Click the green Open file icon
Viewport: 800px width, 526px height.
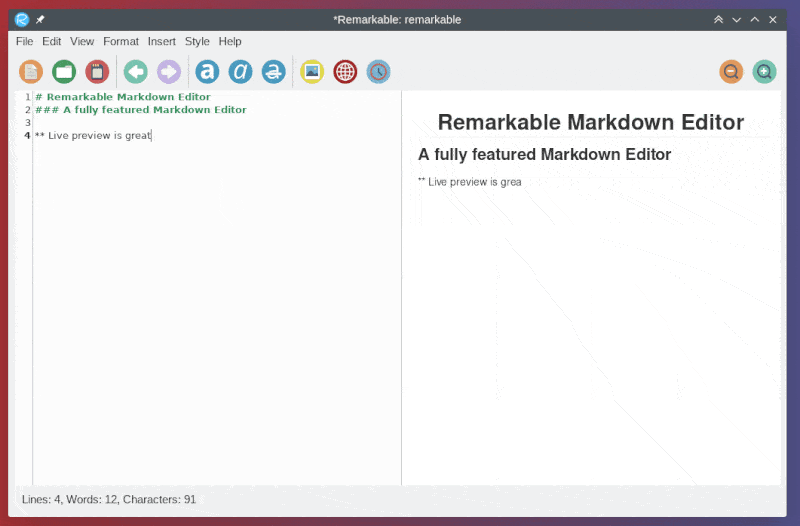64,71
